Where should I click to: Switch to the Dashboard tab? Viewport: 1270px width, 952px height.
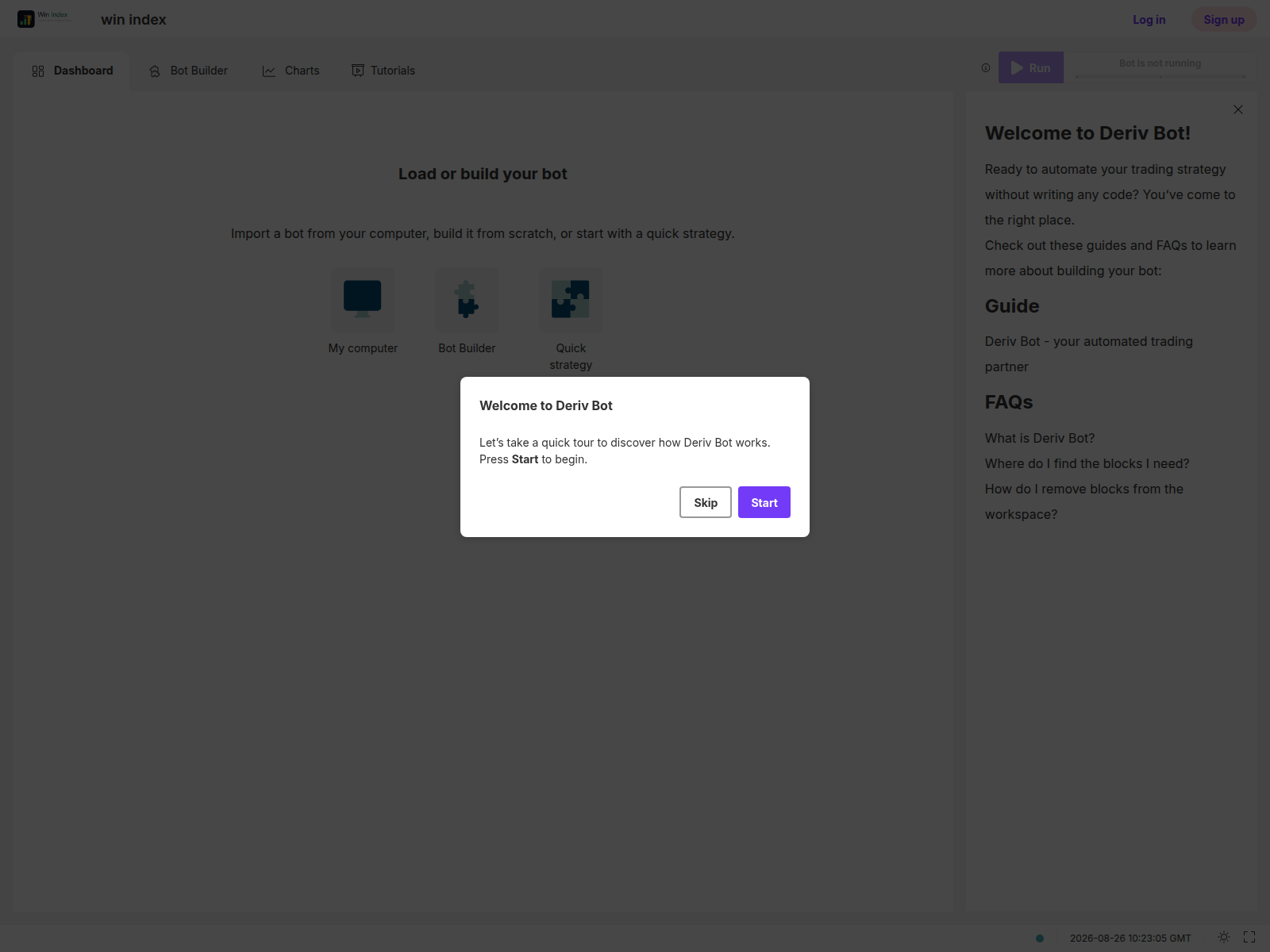pos(72,71)
